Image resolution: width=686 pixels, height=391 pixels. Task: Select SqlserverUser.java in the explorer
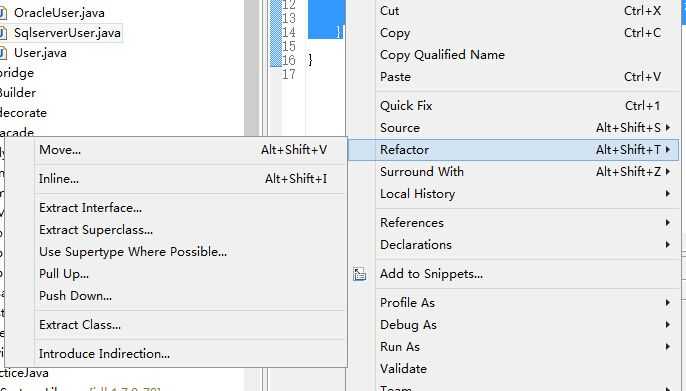tap(67, 33)
